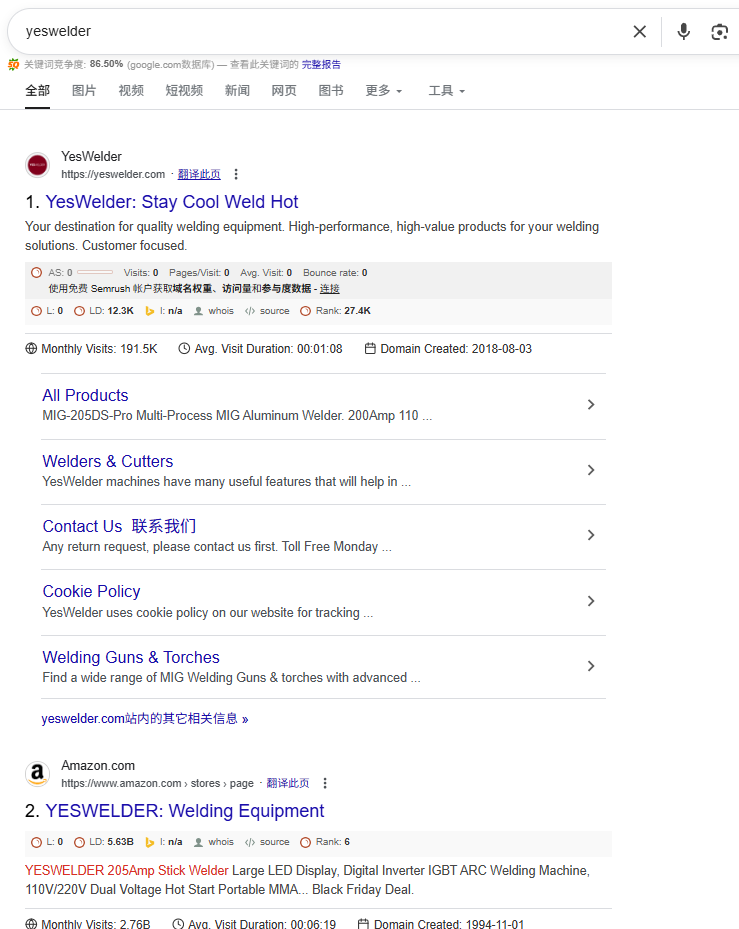The width and height of the screenshot is (739, 929).
Task: Open YesWelder: Stay Cool Weld Hot result
Action: (171, 202)
